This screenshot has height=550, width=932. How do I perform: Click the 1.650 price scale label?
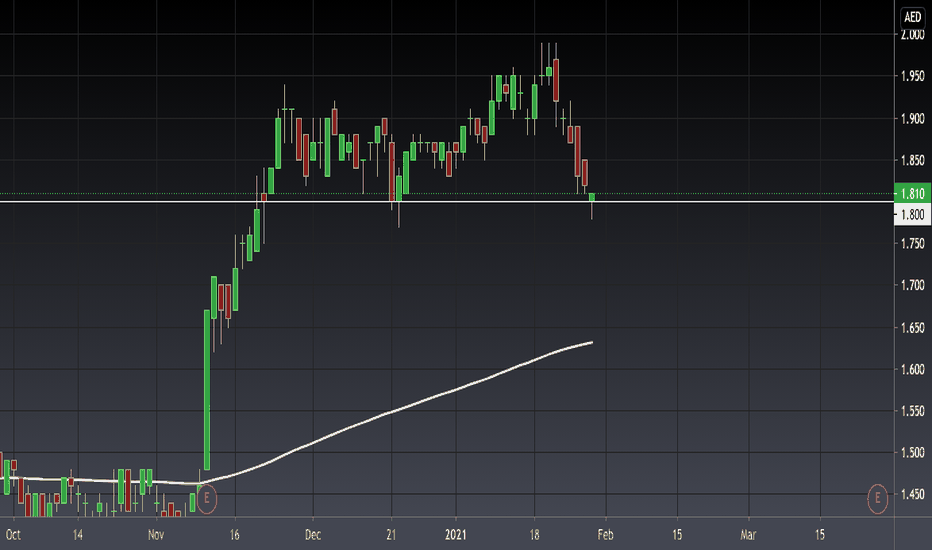click(912, 328)
